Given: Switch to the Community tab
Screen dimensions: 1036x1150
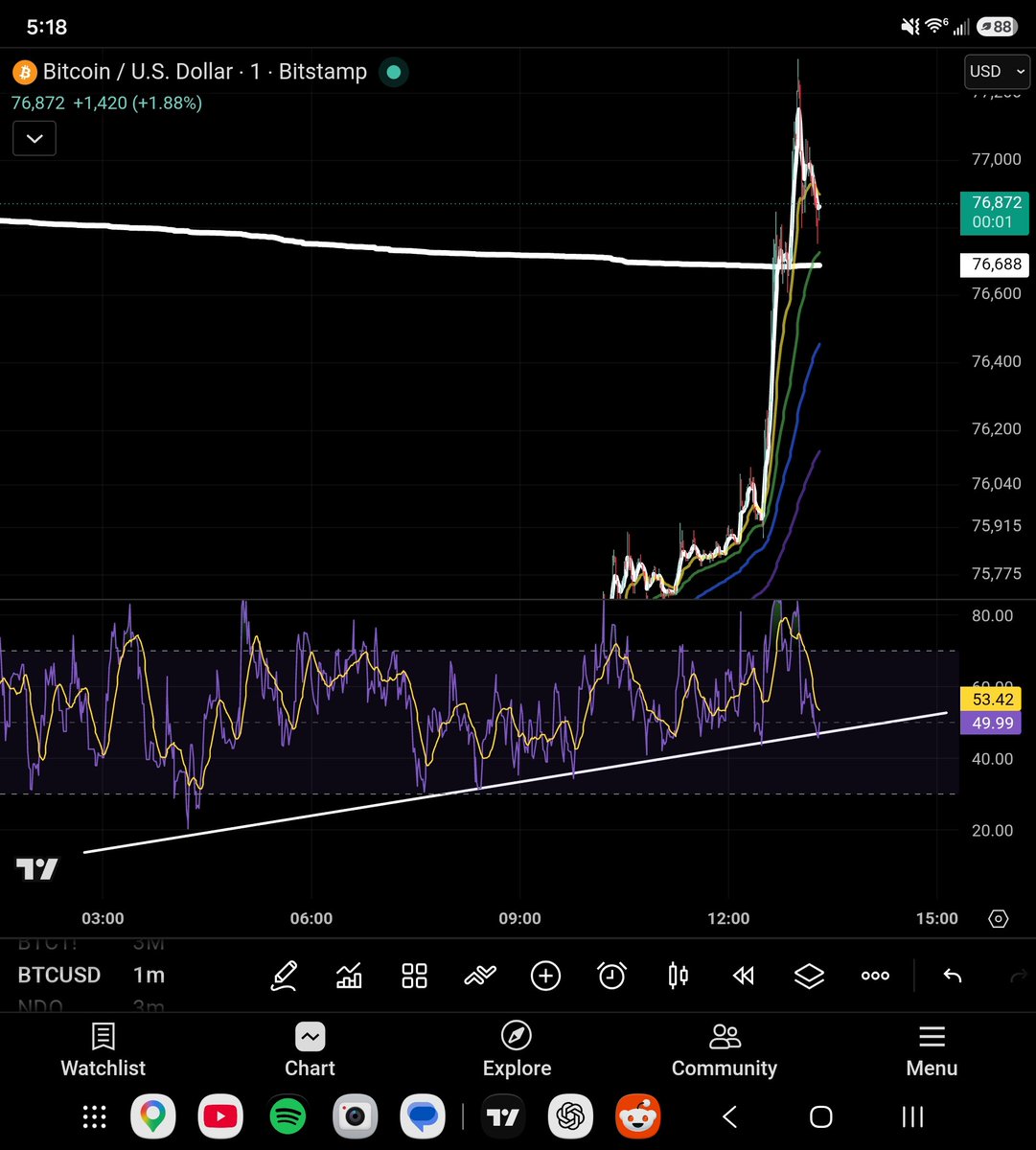Looking at the screenshot, I should click(x=725, y=1050).
